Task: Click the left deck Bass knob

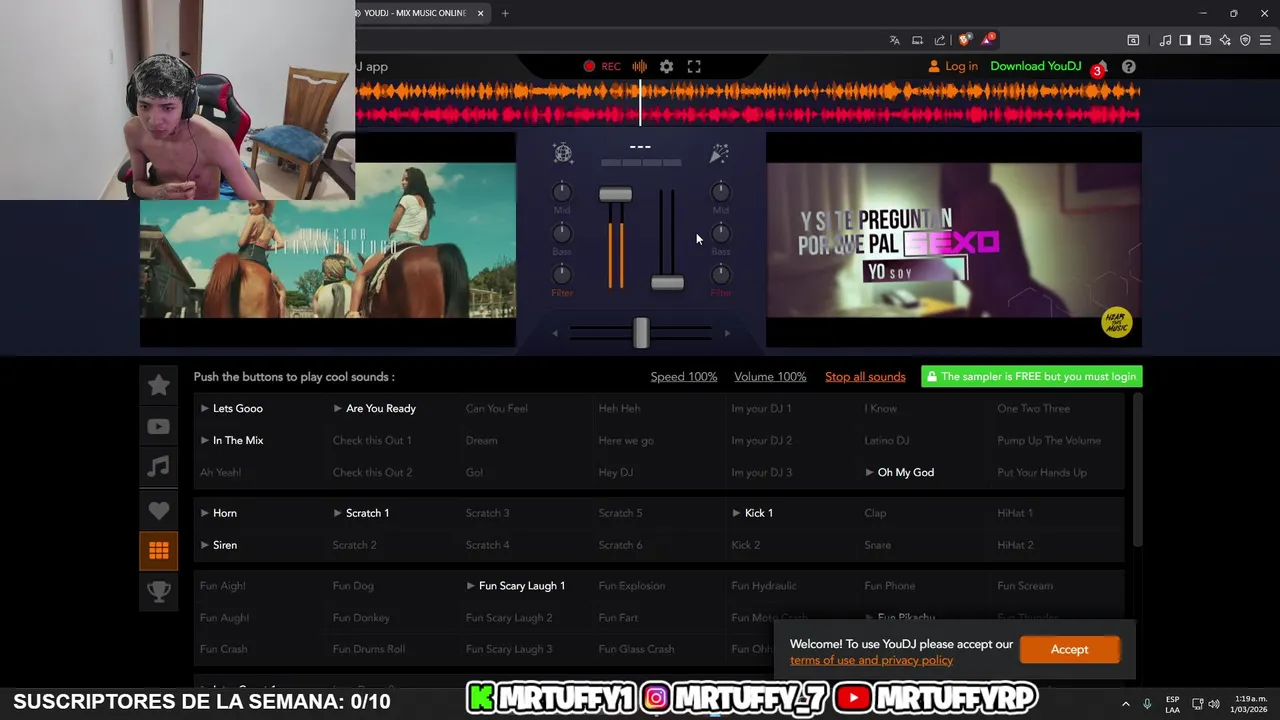Action: click(562, 233)
